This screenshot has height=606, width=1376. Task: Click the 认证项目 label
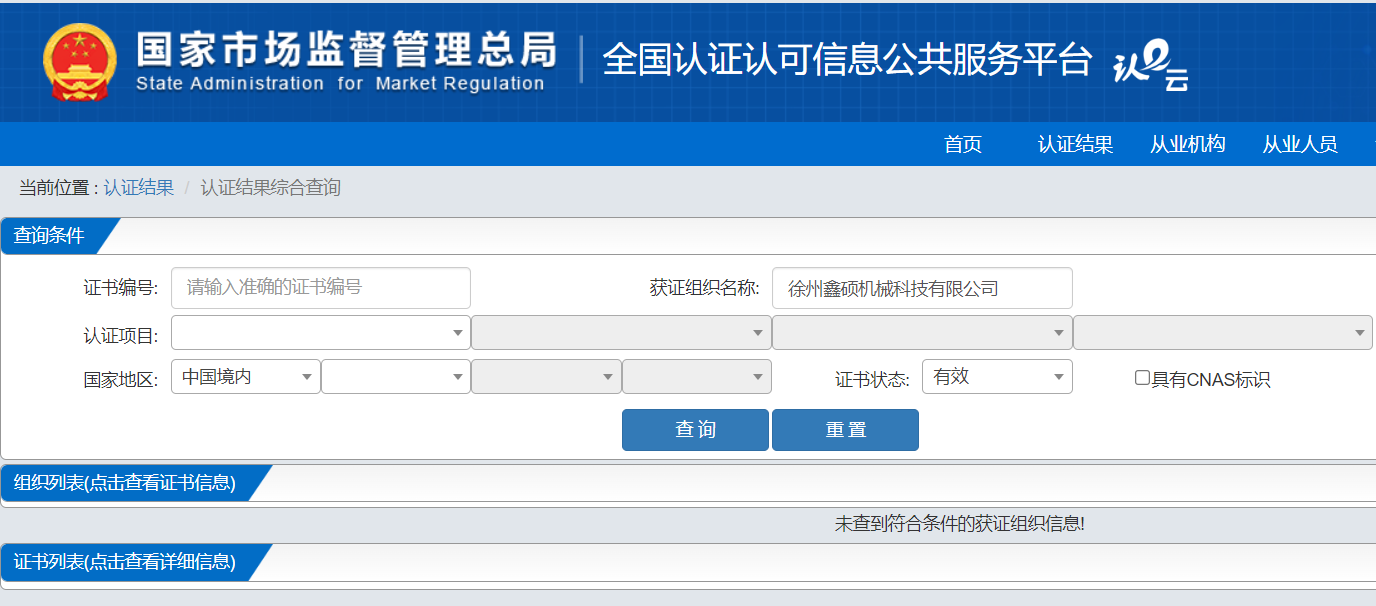coord(121,336)
